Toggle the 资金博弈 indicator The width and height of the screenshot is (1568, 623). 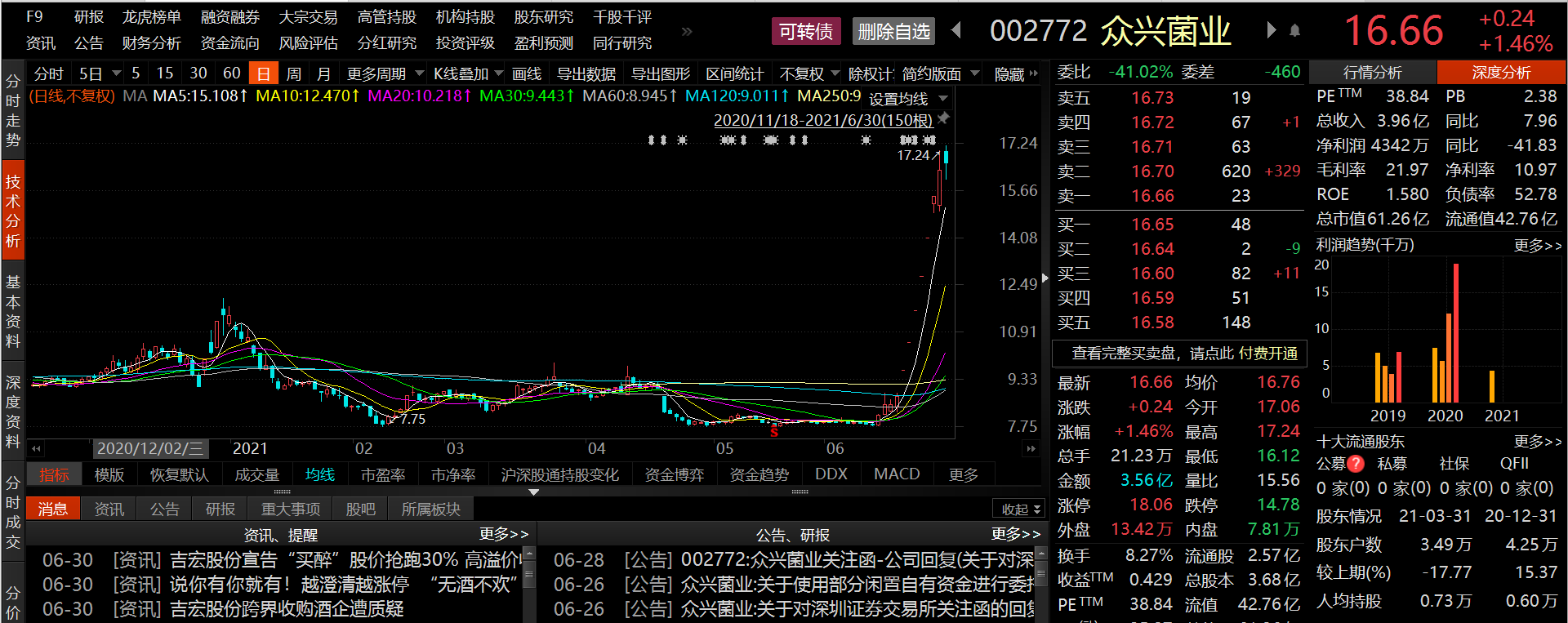click(x=674, y=474)
